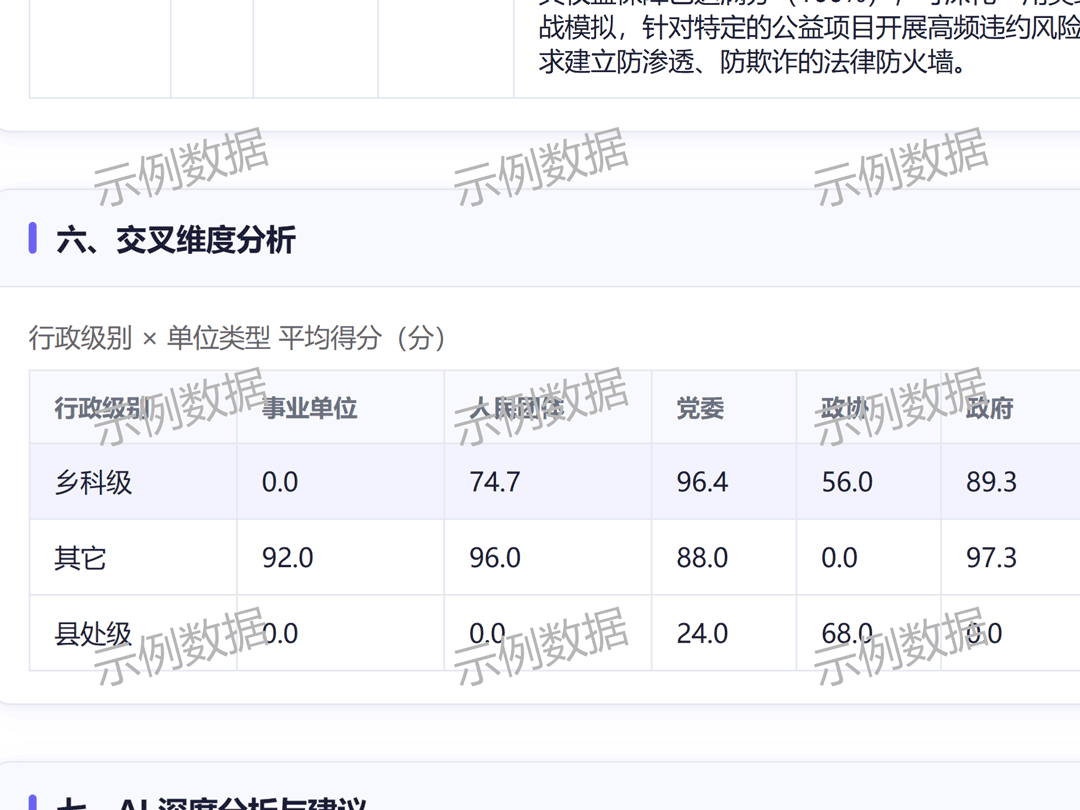This screenshot has height=810, width=1080.
Task: Click 97.3 in the 其它 row
Action: click(991, 558)
